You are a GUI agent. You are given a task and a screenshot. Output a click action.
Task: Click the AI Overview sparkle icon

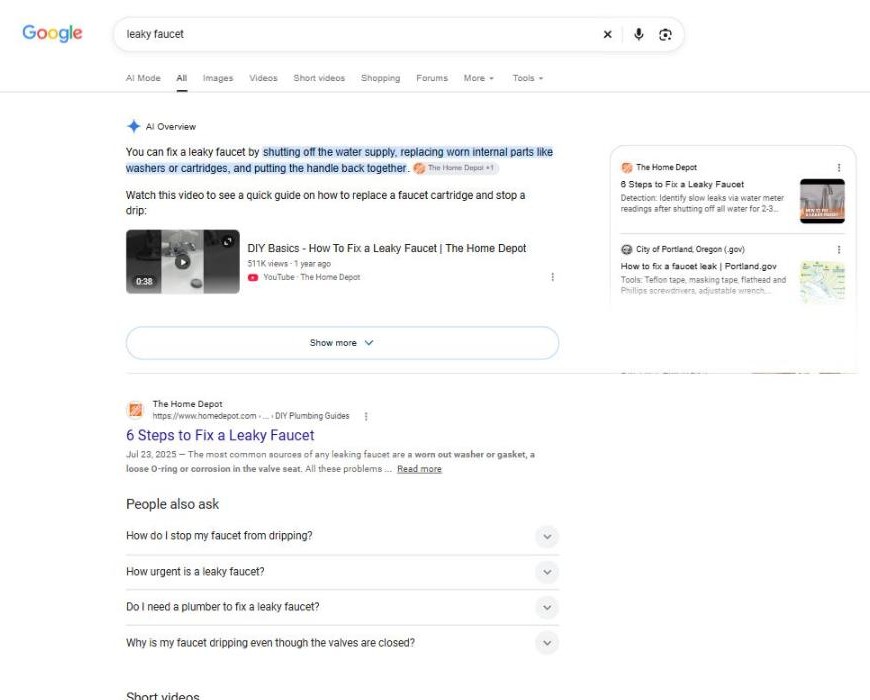pos(134,126)
